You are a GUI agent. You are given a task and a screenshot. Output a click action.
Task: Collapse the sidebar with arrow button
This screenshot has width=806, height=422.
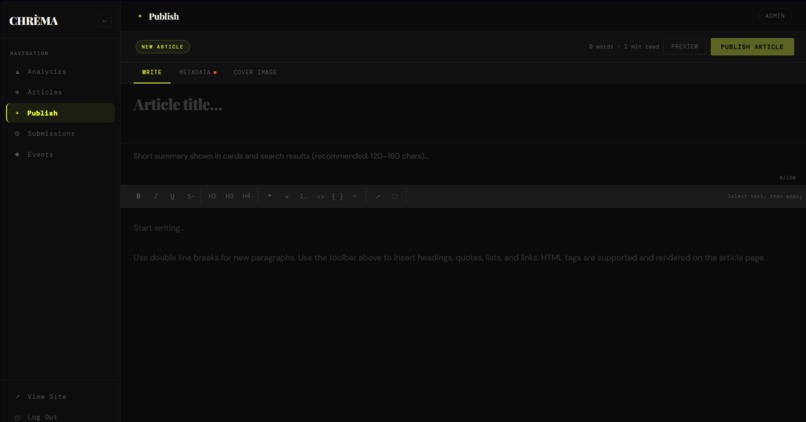point(104,21)
